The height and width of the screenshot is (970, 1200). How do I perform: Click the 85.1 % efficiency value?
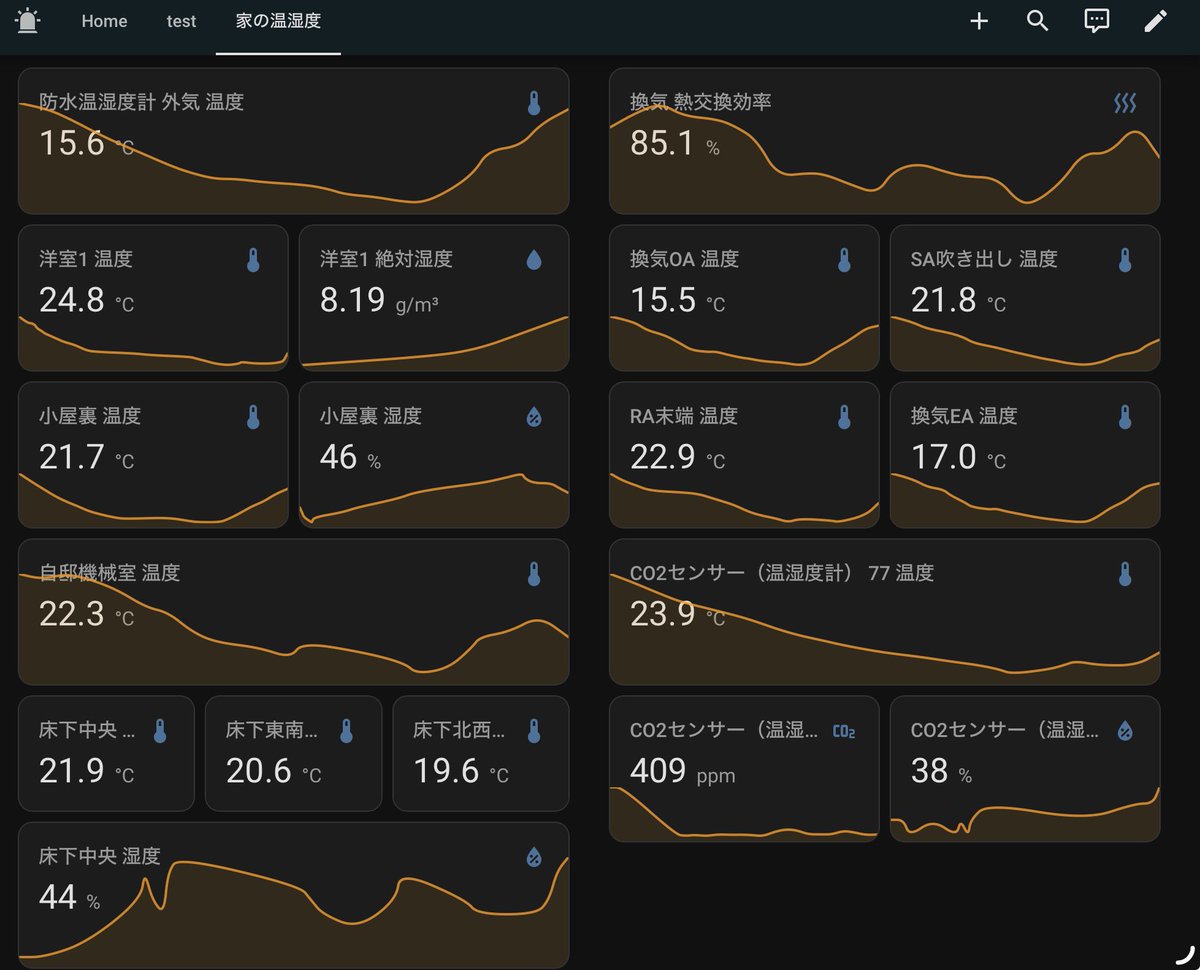(x=674, y=144)
